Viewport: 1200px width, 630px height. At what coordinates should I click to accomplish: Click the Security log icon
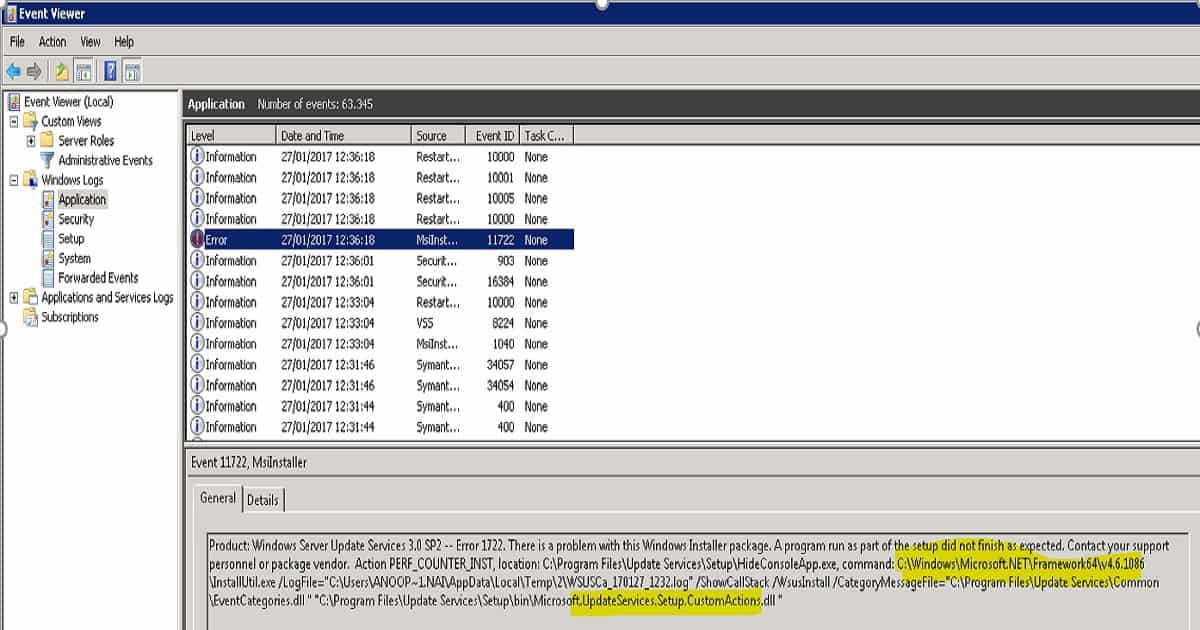[49, 219]
